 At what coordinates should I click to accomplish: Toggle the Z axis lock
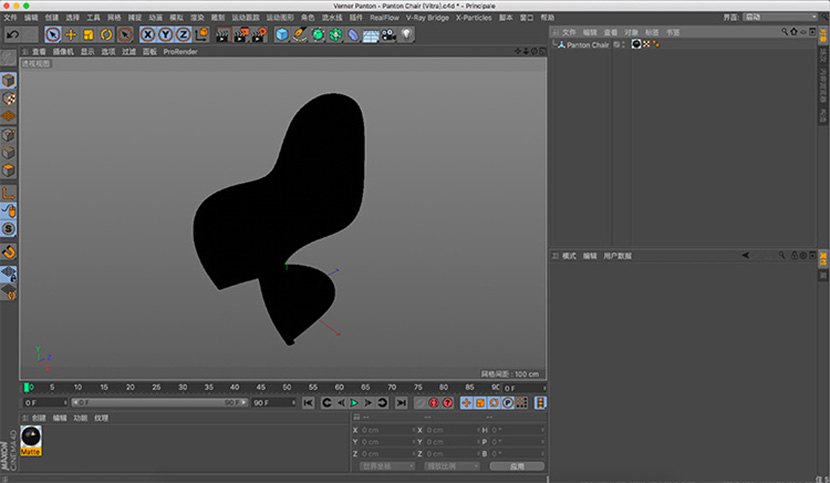pyautogui.click(x=183, y=34)
